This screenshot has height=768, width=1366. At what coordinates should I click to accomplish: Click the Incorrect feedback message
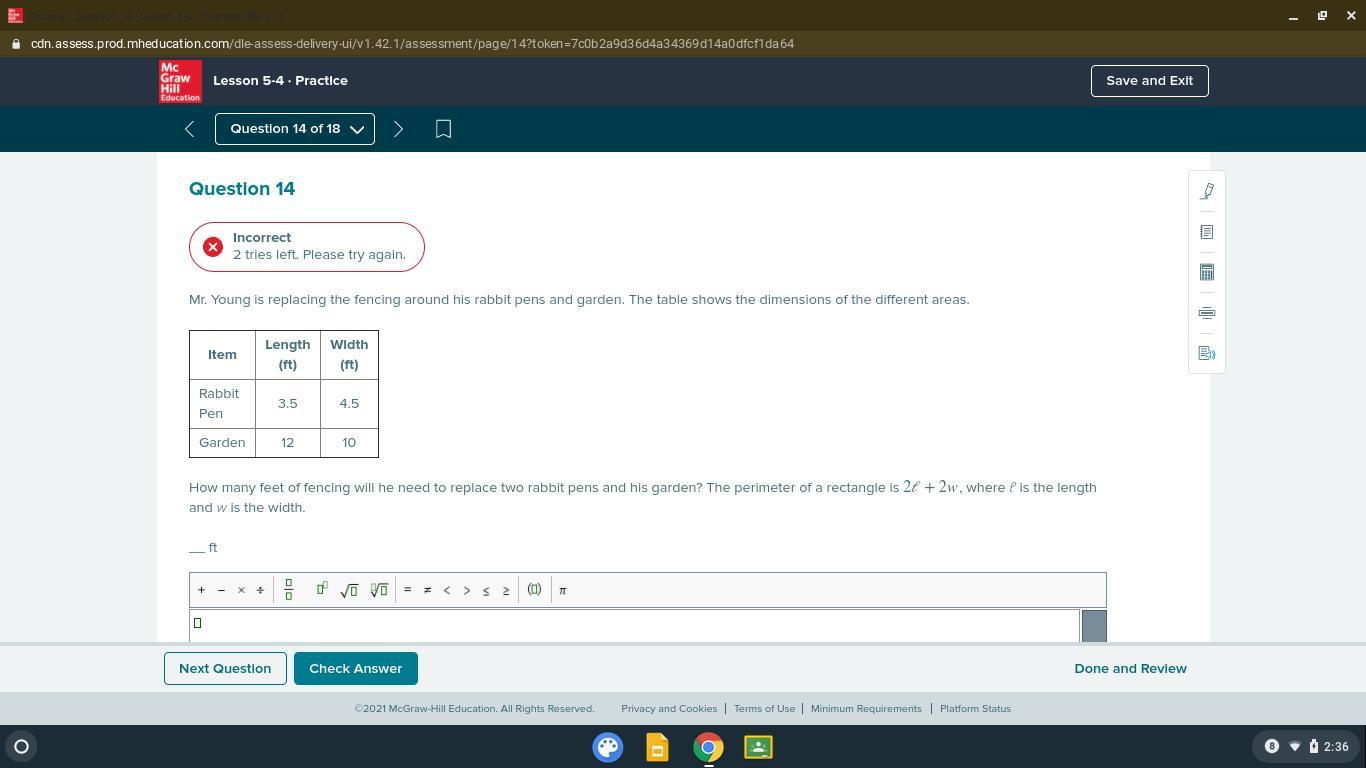click(307, 247)
